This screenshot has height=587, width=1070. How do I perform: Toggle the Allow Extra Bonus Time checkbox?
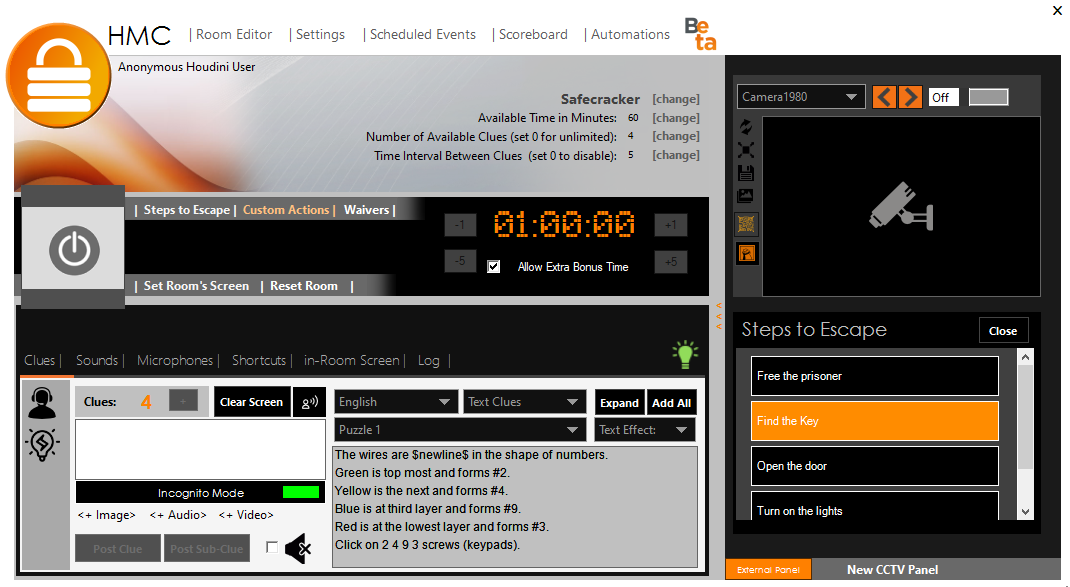tap(493, 267)
